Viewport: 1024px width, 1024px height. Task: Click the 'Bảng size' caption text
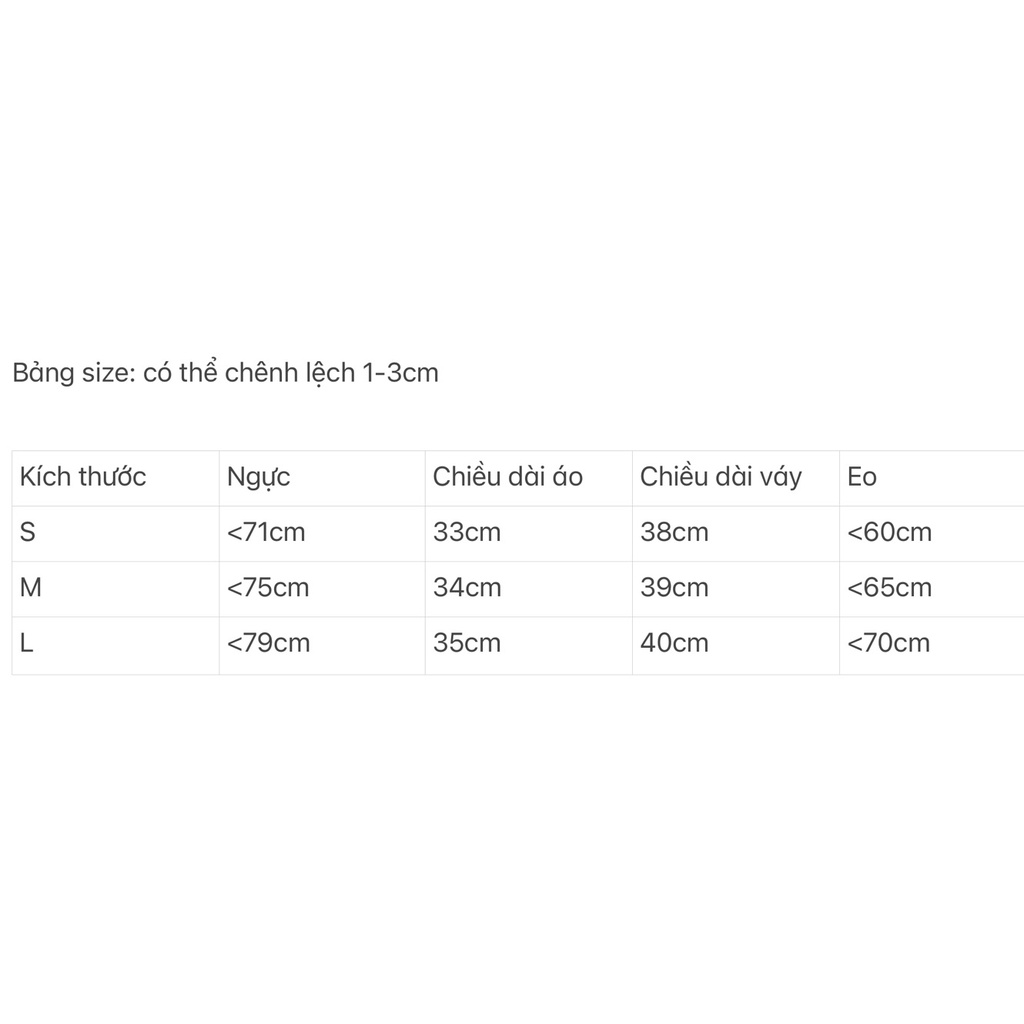point(225,373)
